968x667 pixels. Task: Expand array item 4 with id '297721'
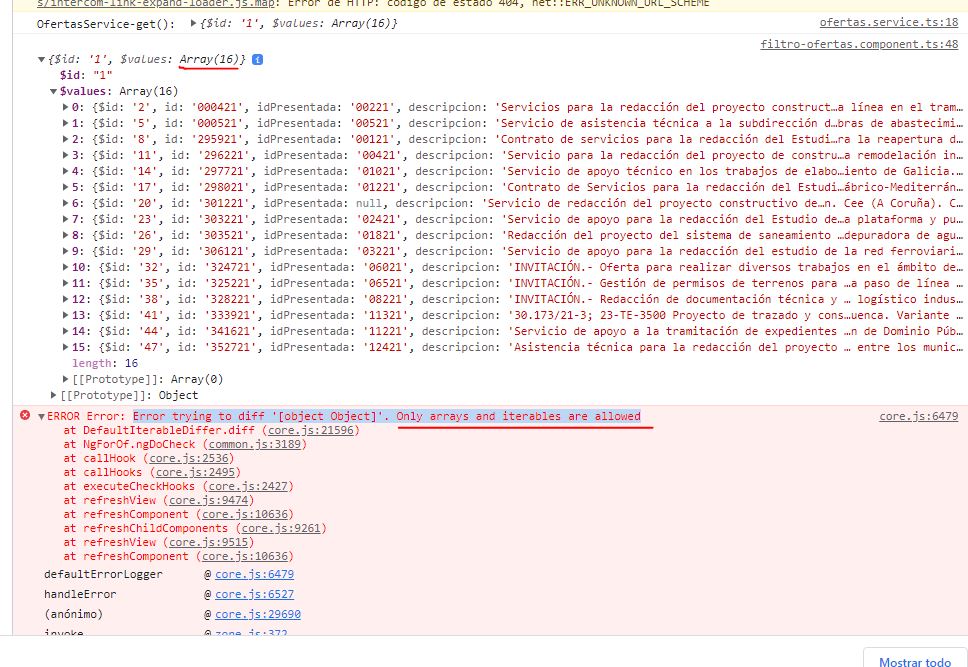65,172
